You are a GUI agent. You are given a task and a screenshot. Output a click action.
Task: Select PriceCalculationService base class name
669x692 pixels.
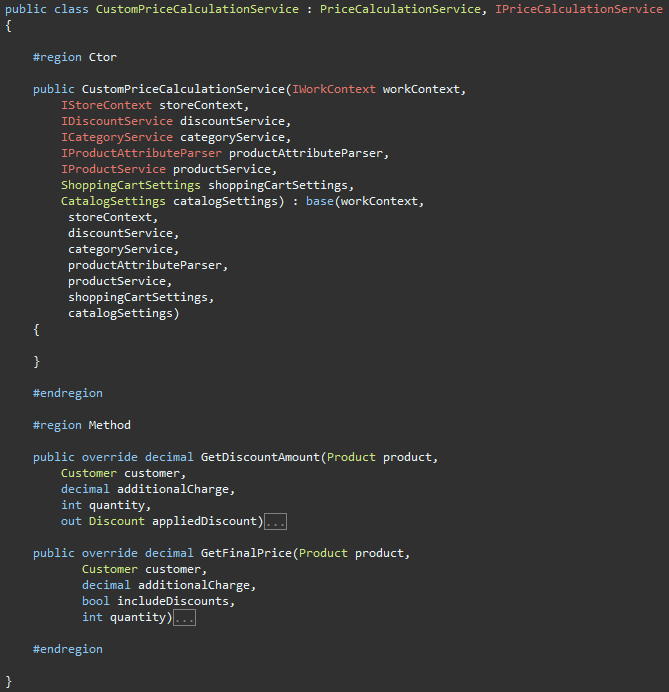[400, 9]
